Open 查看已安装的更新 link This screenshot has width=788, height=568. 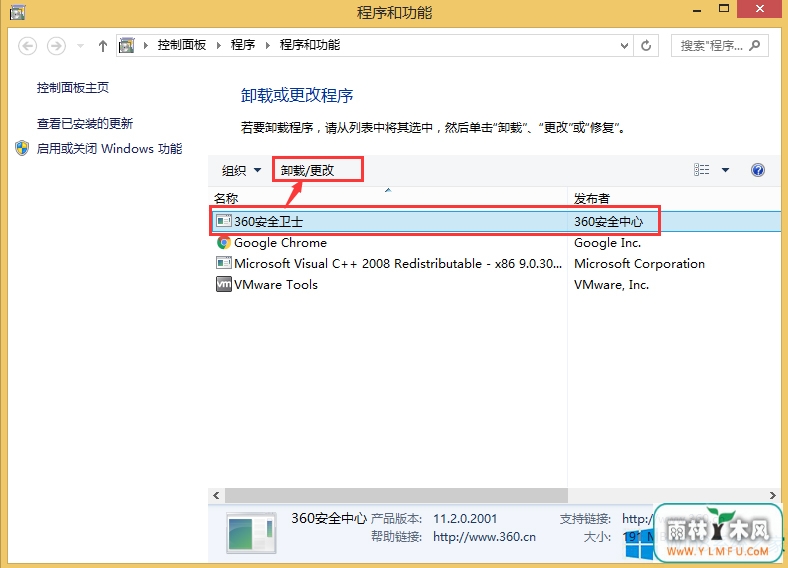pos(85,124)
